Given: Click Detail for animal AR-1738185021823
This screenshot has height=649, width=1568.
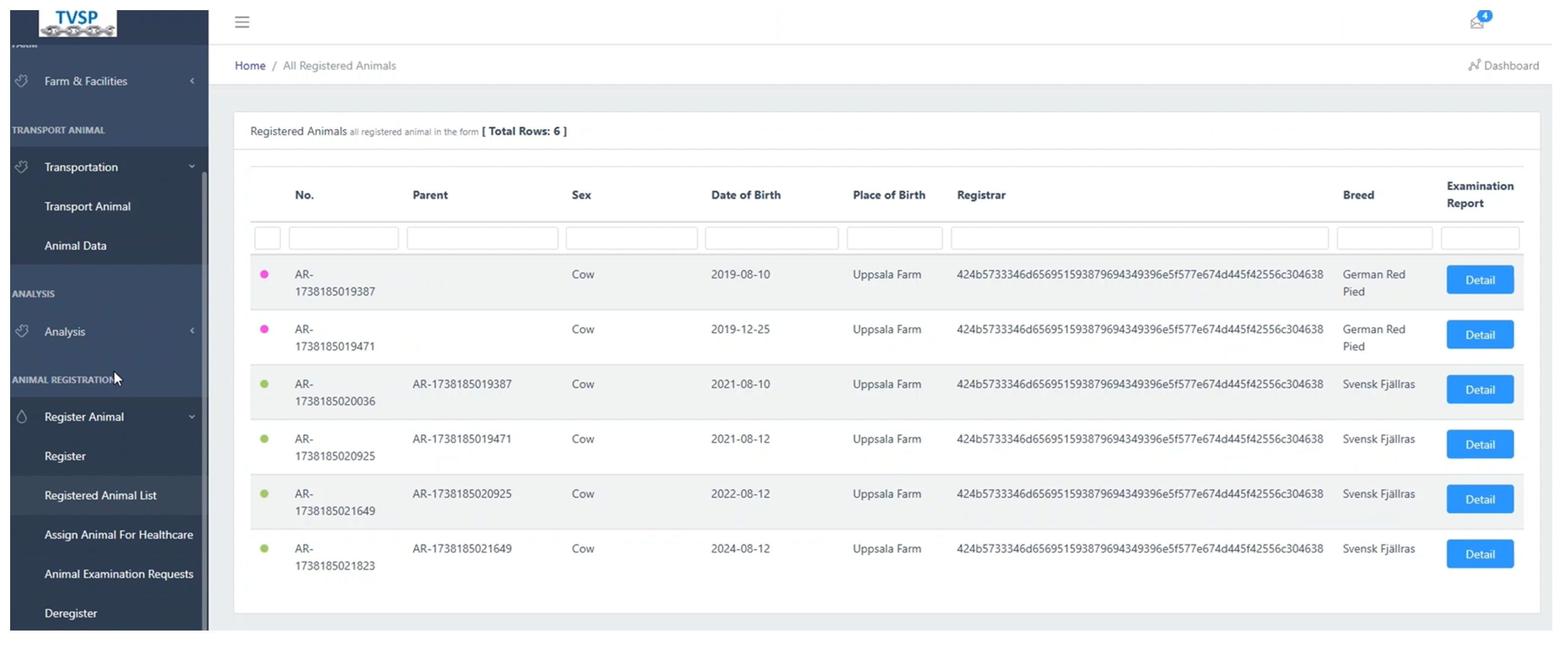Looking at the screenshot, I should (1480, 554).
